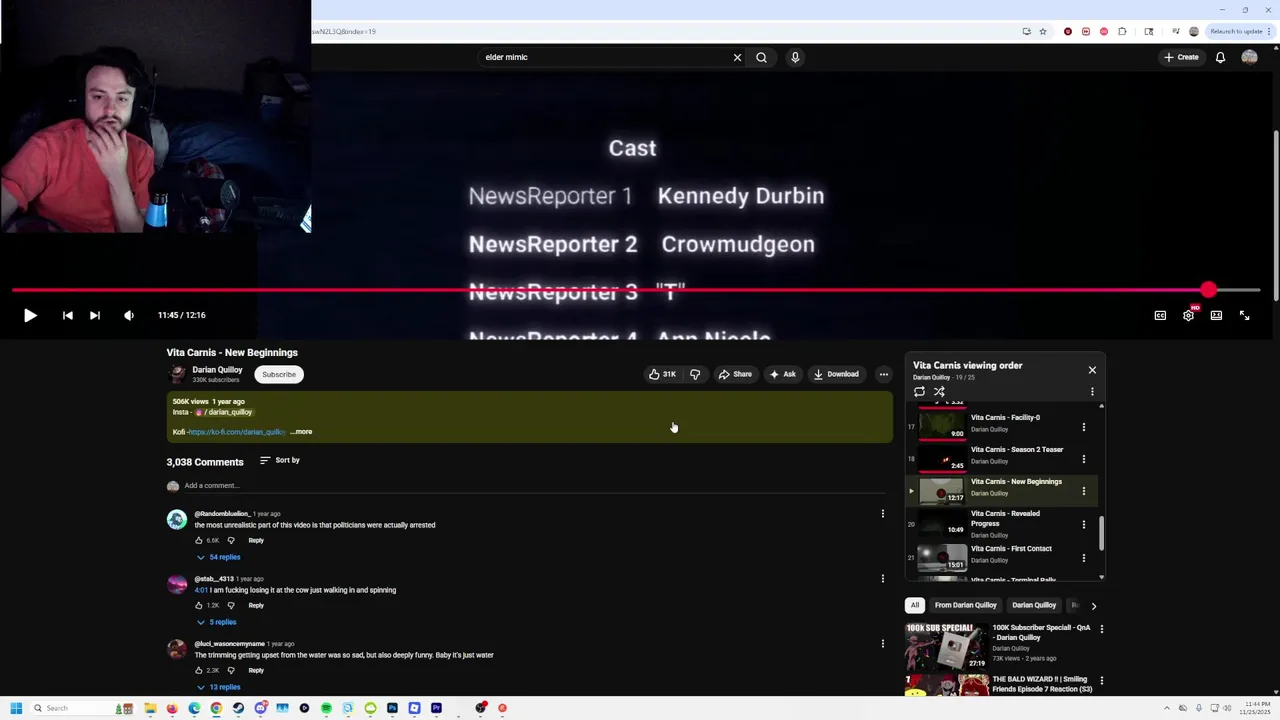Go to the previous playlist video
Viewport: 1280px width, 720px height.
click(x=67, y=315)
